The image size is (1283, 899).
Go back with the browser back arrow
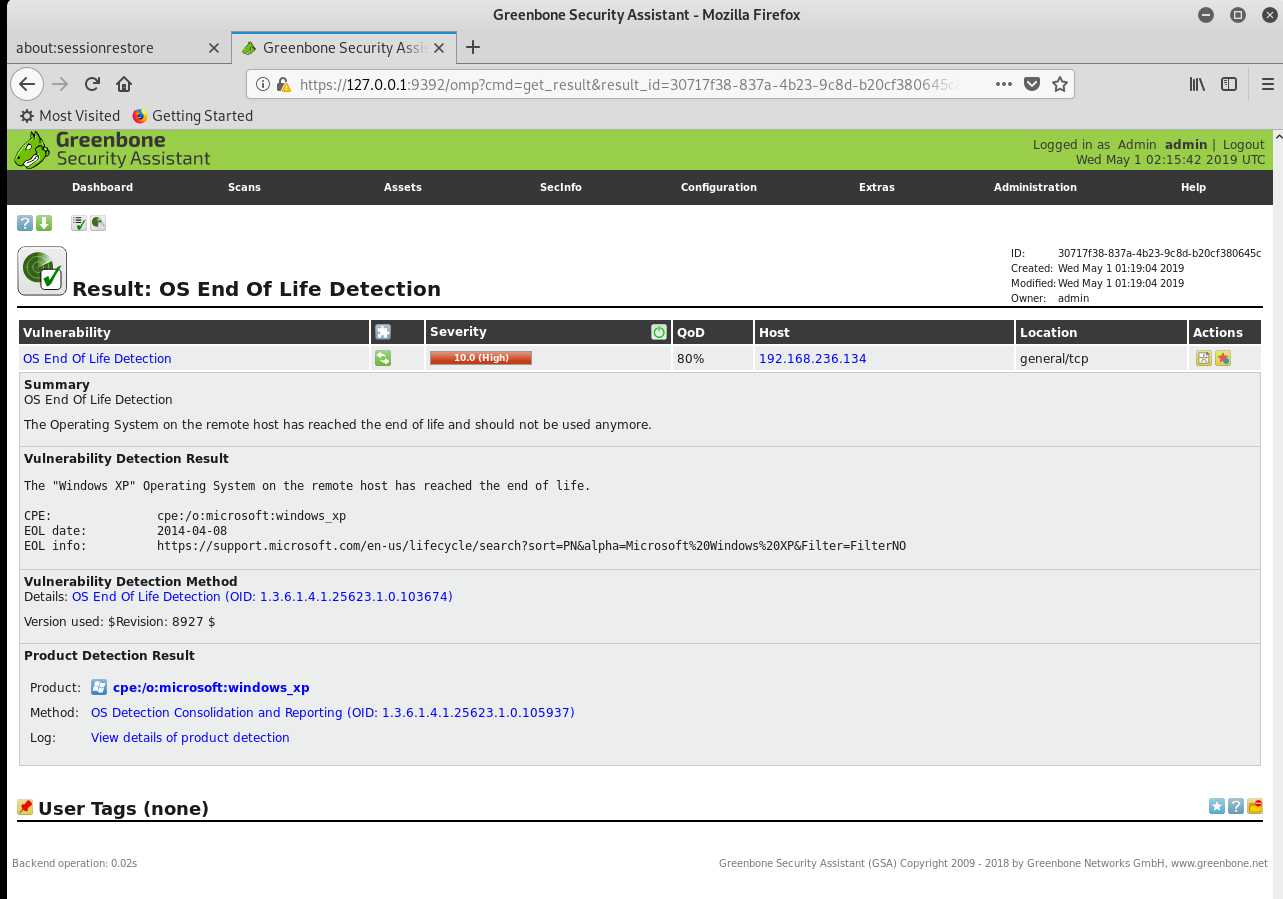pos(27,84)
